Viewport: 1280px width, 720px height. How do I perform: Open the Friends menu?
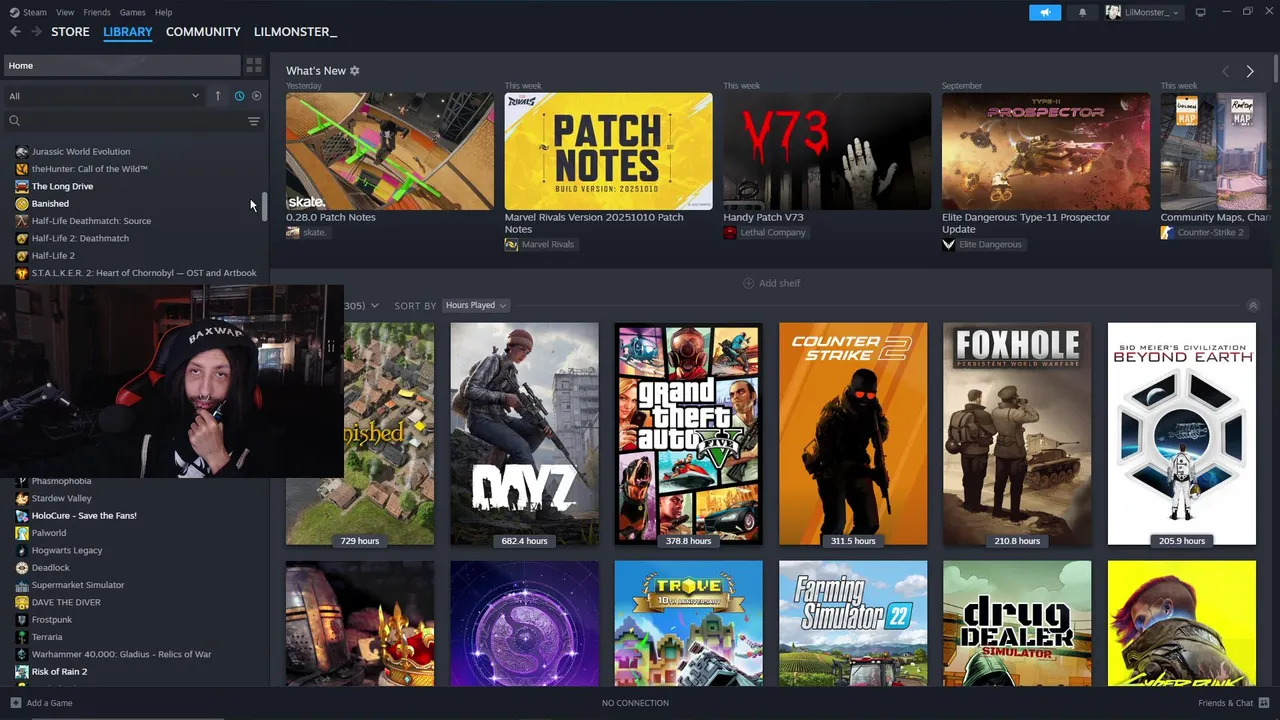(97, 12)
